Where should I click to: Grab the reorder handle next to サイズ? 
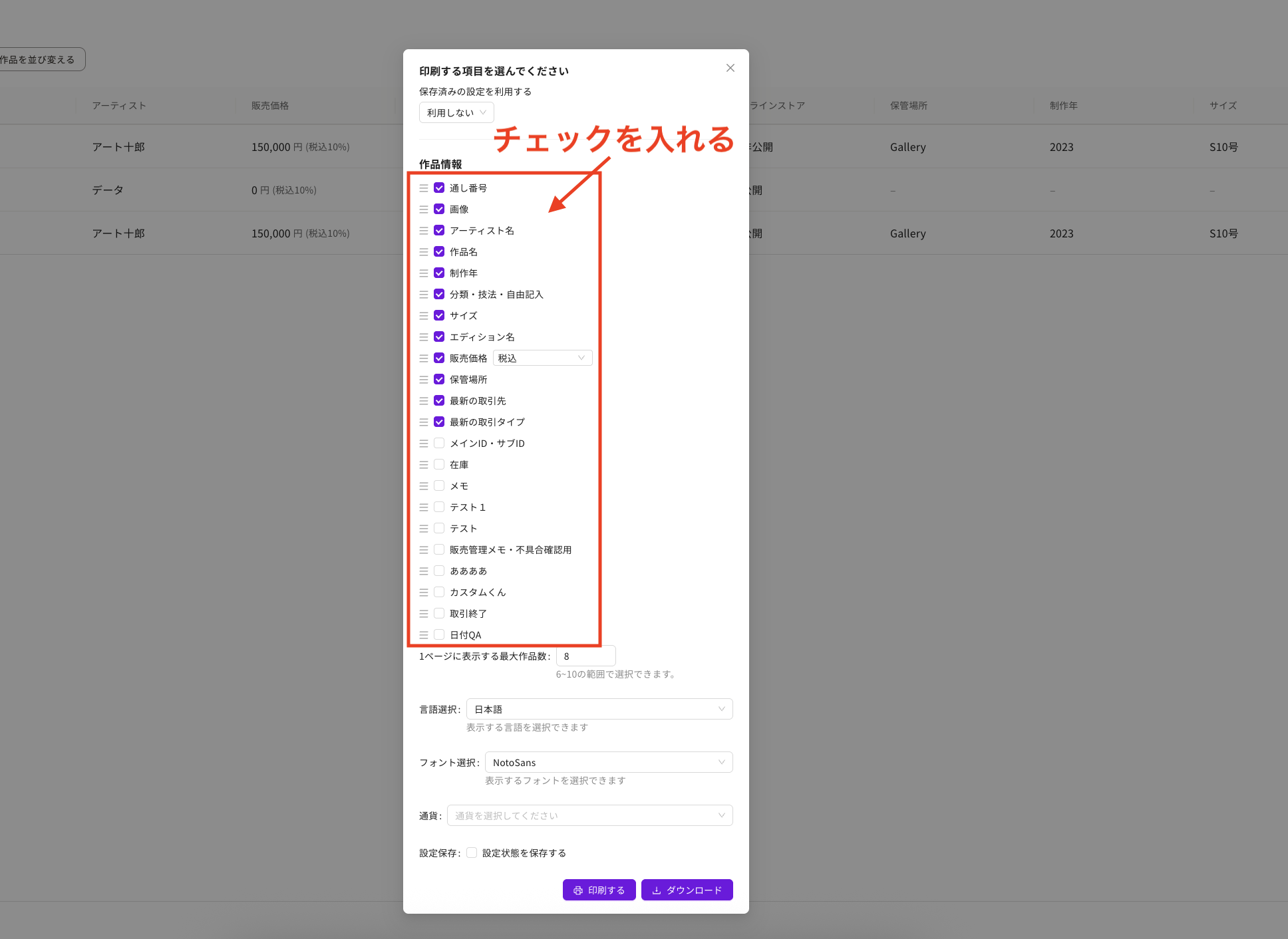coord(425,315)
